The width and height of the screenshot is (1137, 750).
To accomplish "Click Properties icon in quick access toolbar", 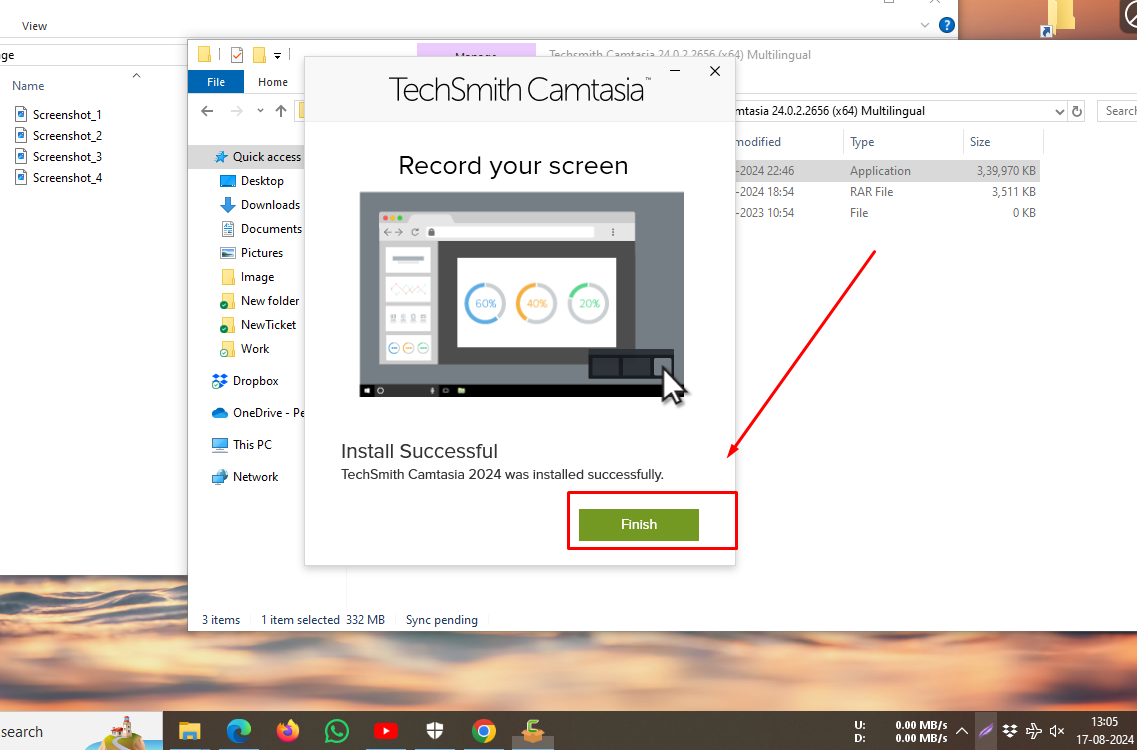I will pos(237,54).
